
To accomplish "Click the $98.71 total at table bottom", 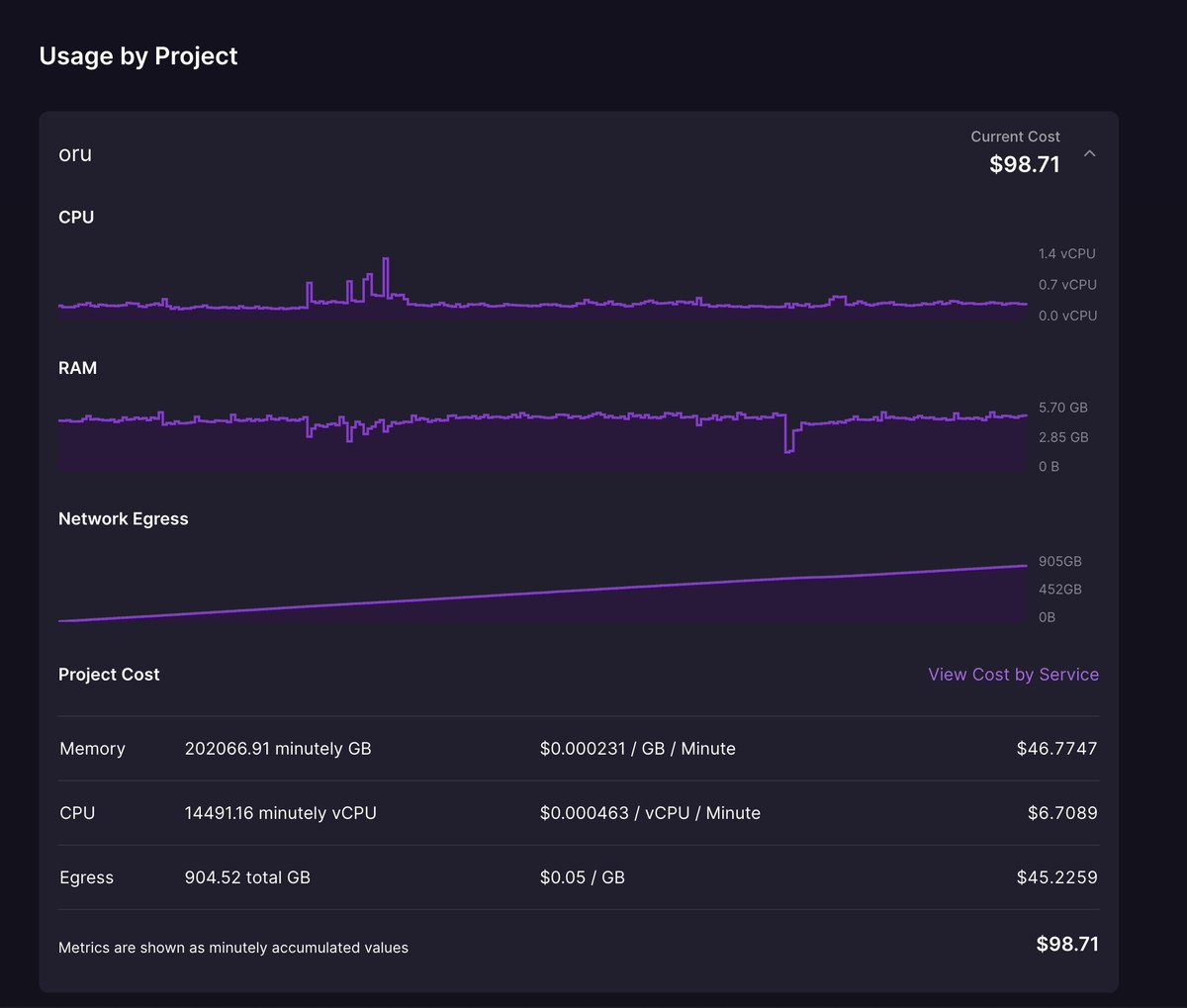I will (x=1067, y=945).
